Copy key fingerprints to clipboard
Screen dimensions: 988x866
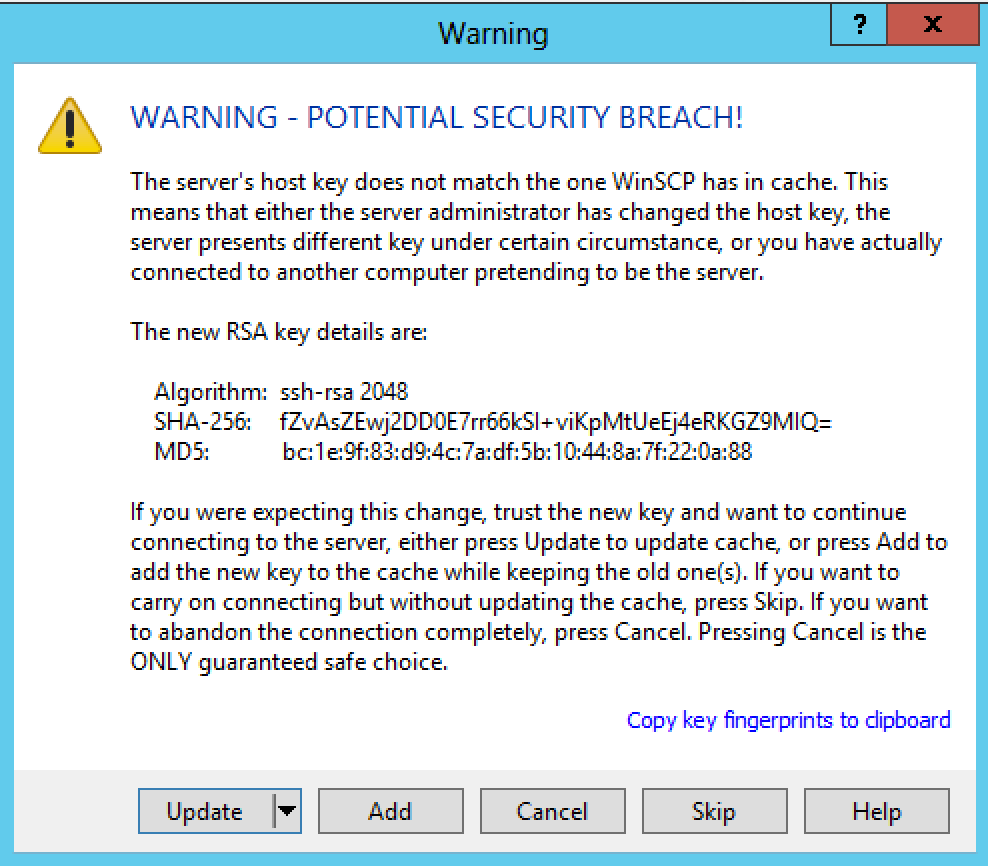pos(788,720)
